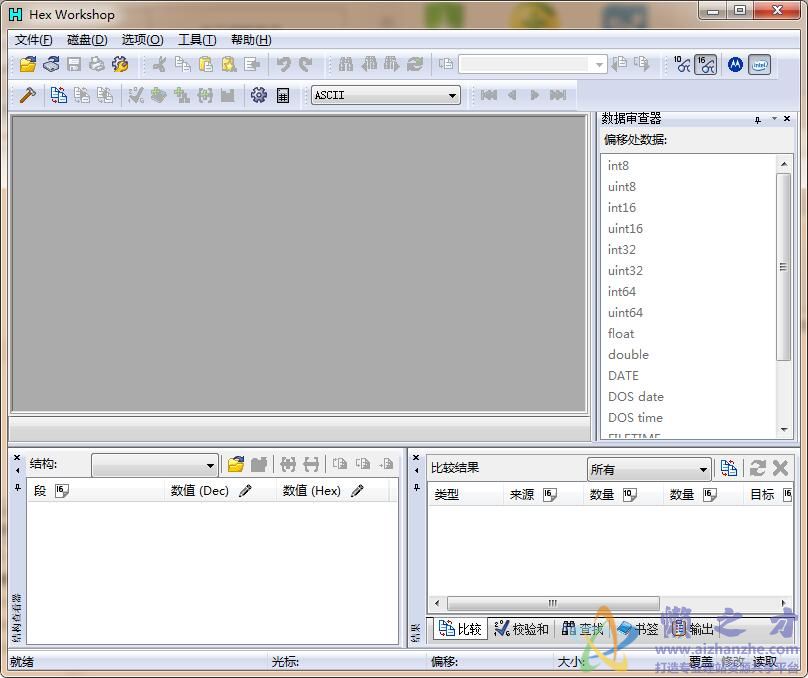The image size is (808, 678).
Task: Click the open file toolbar icon
Action: click(28, 64)
